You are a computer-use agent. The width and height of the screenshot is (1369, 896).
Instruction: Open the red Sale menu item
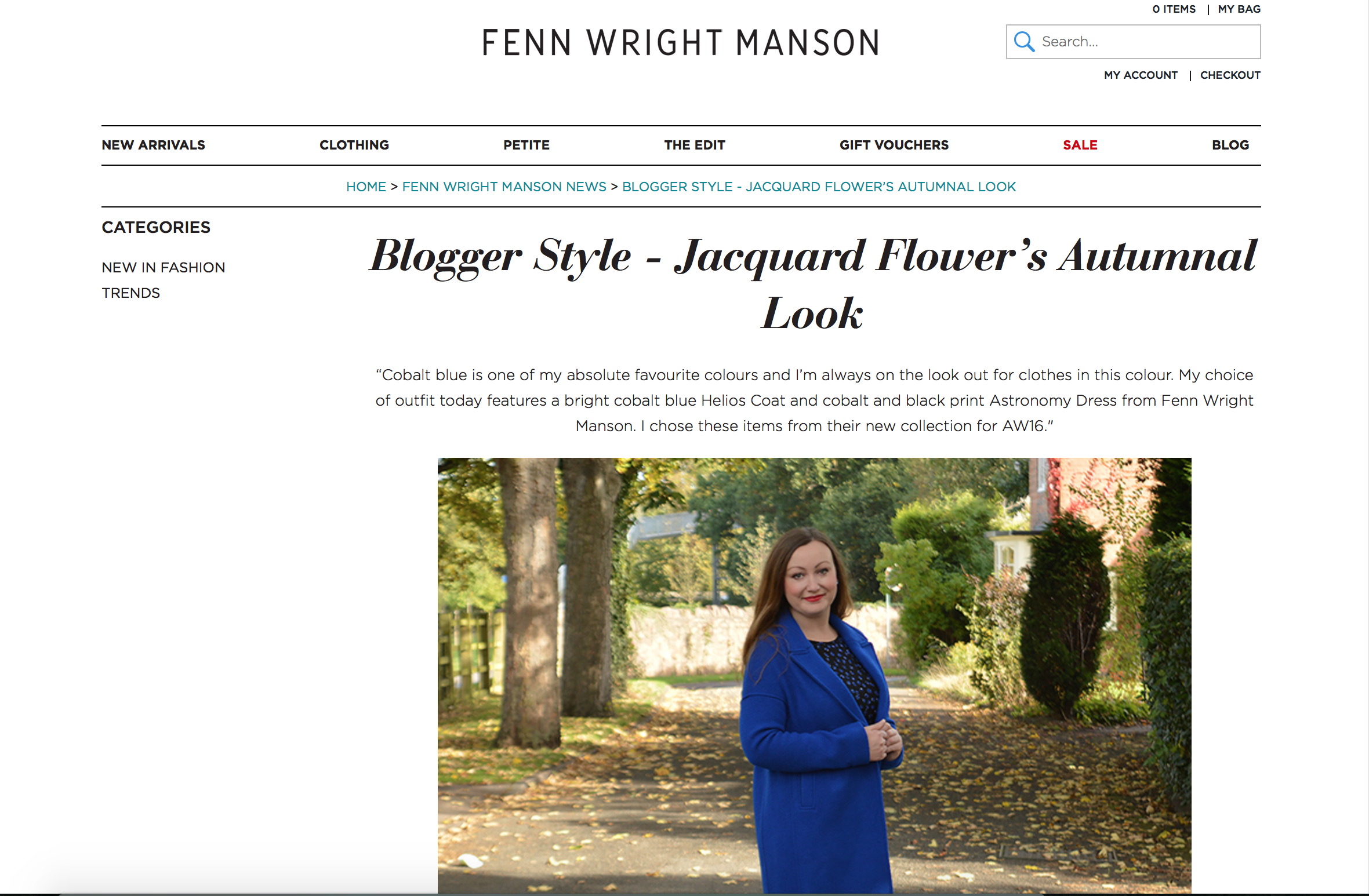[1080, 145]
